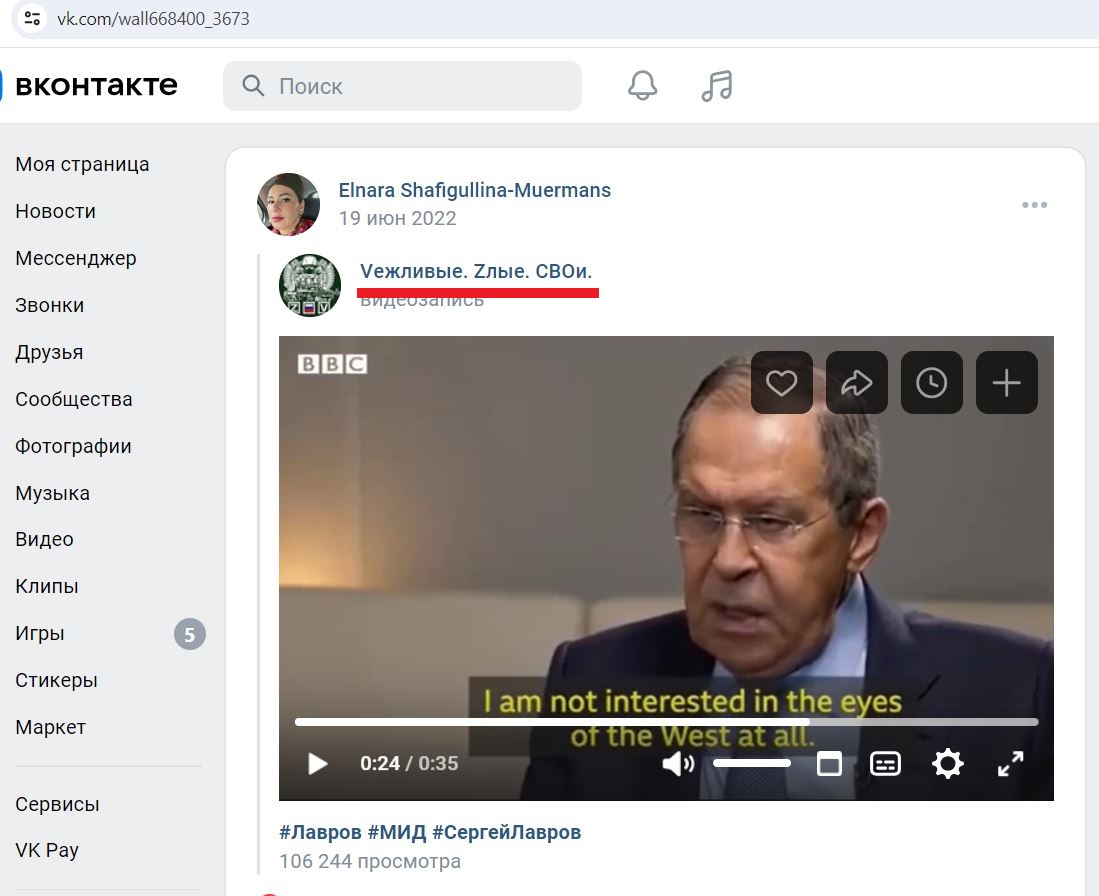The height and width of the screenshot is (896, 1099).
Task: Open hashtag #Лавров
Action: coord(320,832)
